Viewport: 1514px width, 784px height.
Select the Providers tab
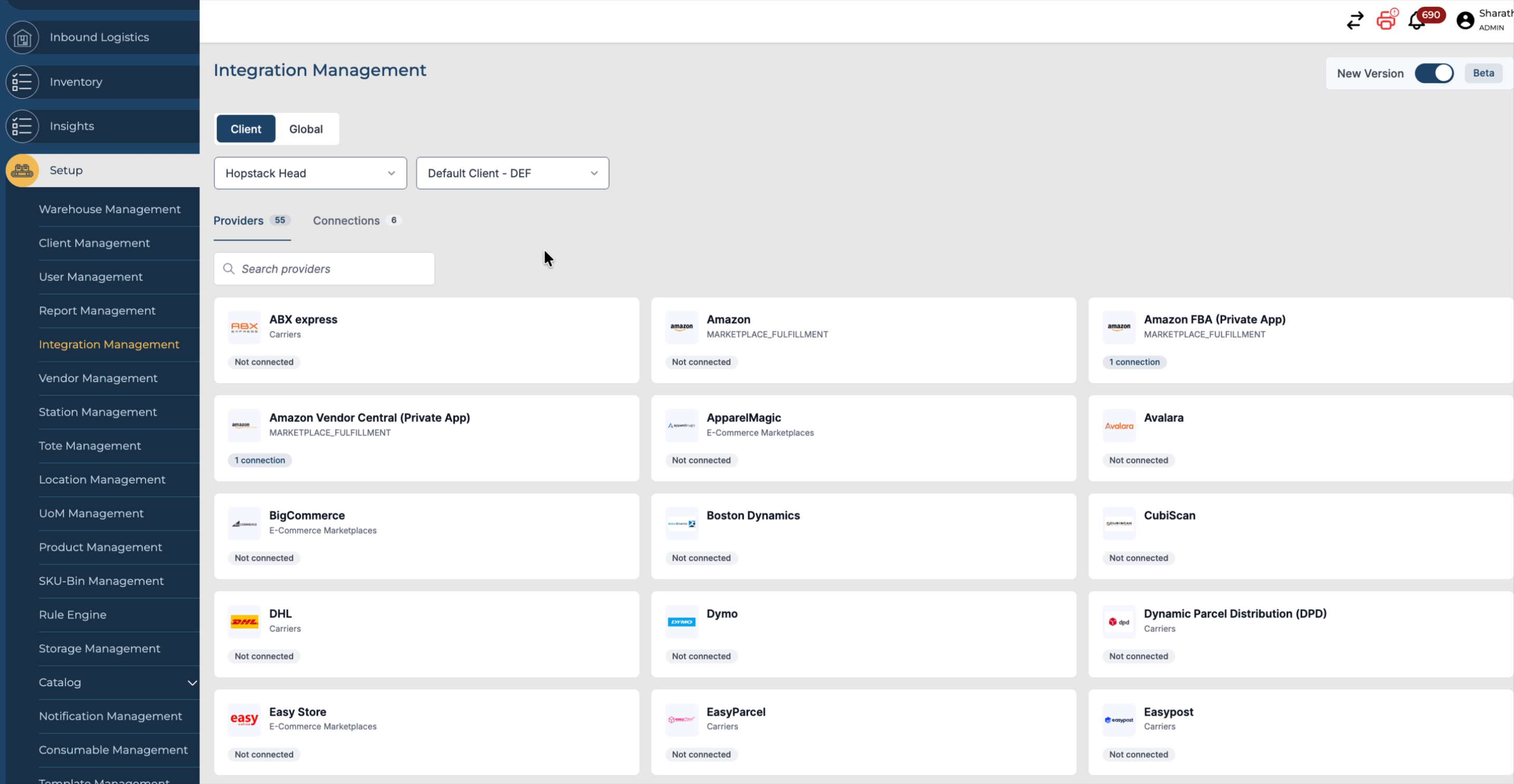point(252,220)
